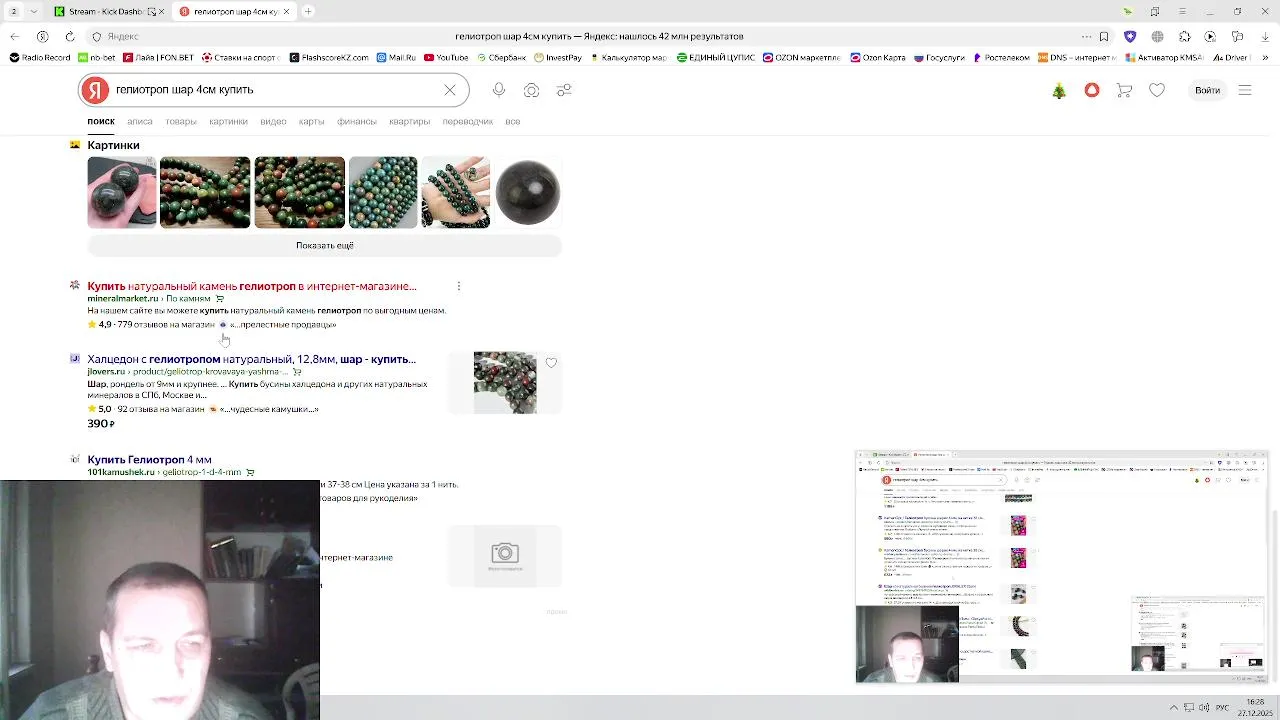Click Показать ещё under images
This screenshot has height=720, width=1280.
(x=324, y=245)
